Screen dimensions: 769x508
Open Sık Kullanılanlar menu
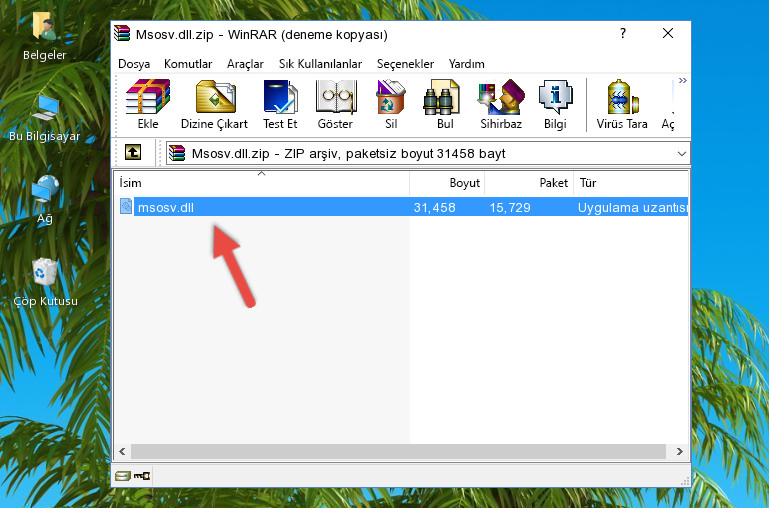(x=320, y=64)
